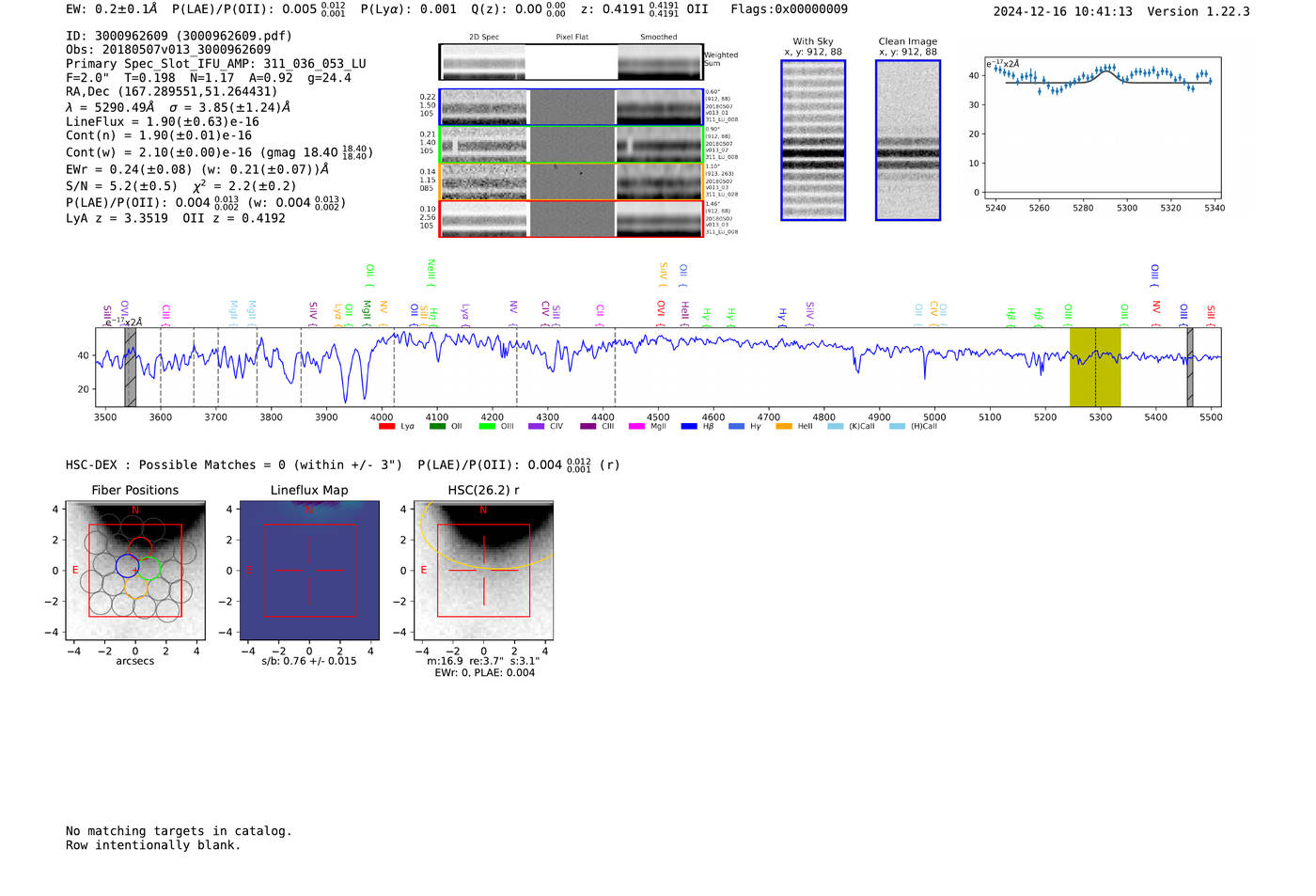Select the red-bordered 2D spectrum row

[x=572, y=219]
